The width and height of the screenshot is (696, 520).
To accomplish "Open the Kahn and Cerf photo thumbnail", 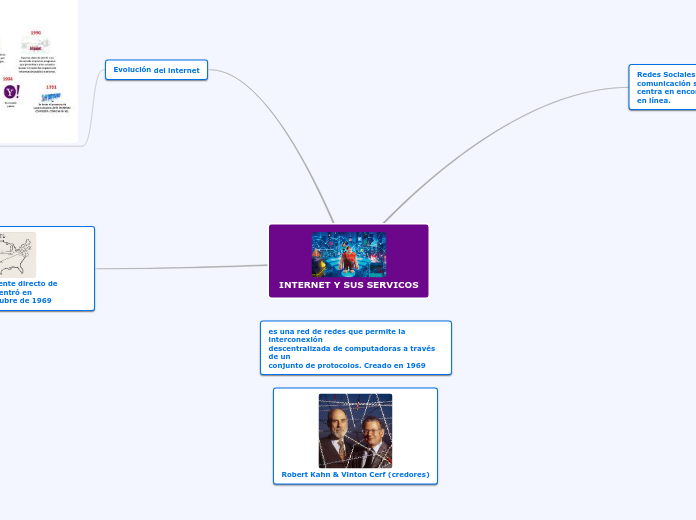I will tap(355, 431).
